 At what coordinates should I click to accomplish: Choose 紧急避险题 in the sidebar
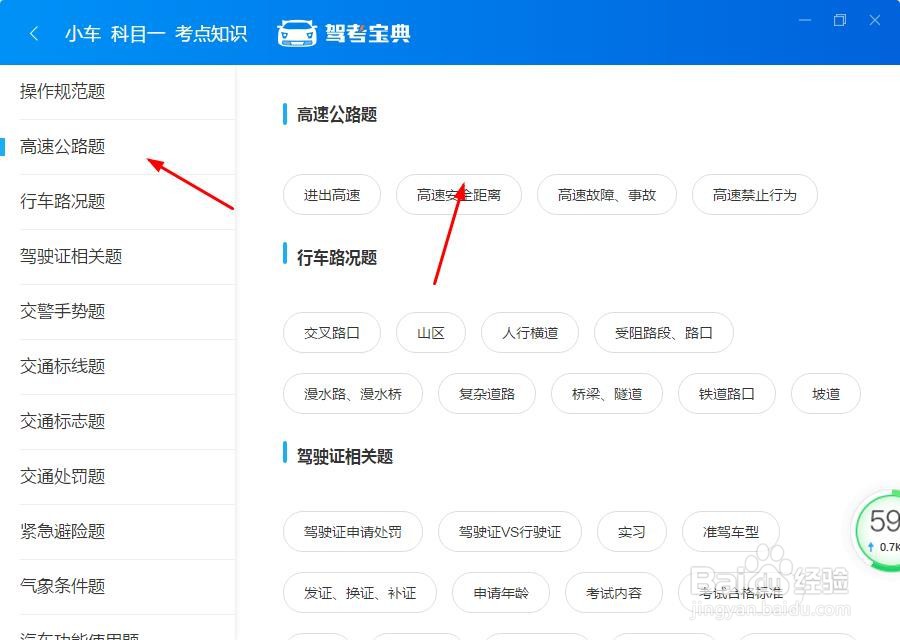click(118, 532)
